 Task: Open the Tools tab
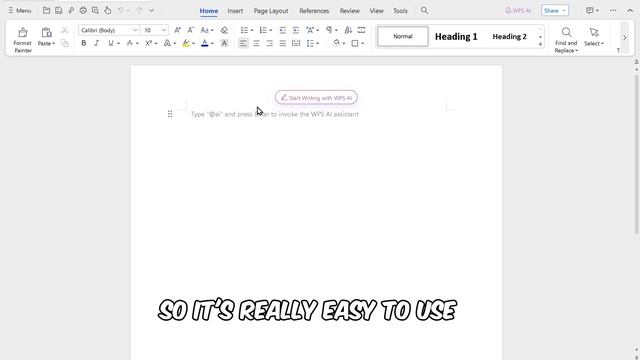point(400,11)
